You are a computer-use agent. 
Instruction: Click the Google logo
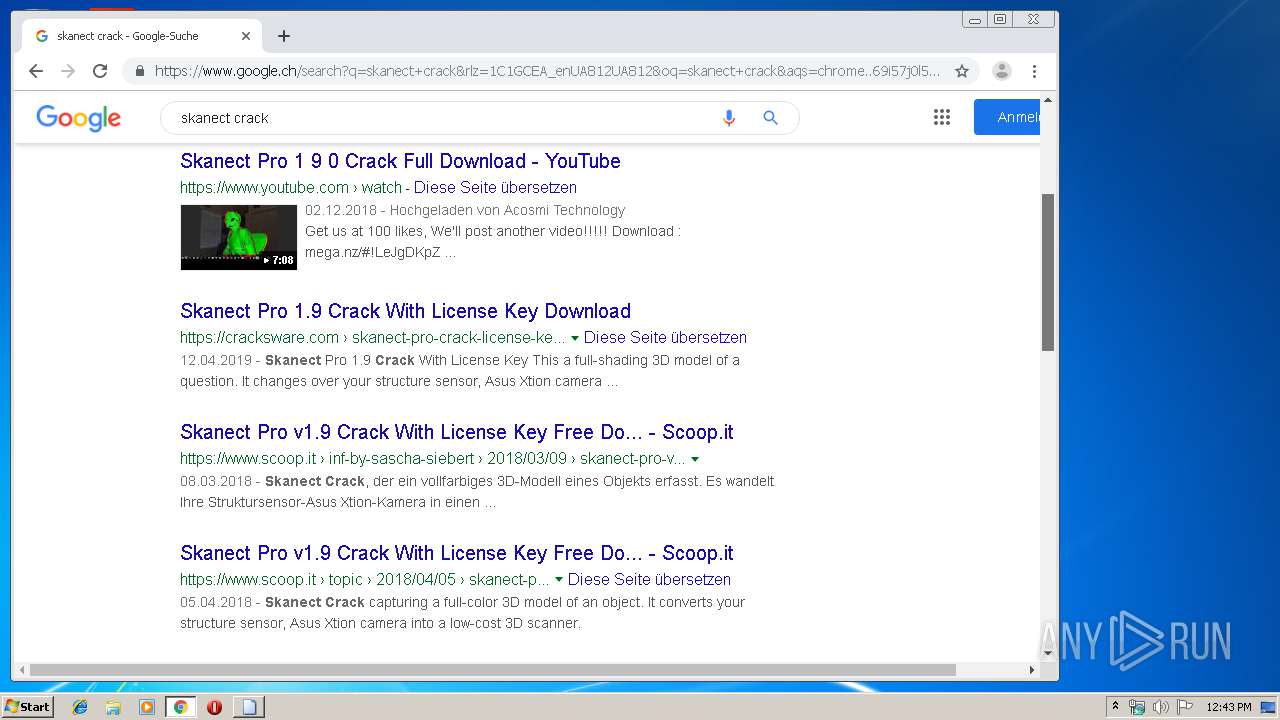tap(78, 118)
